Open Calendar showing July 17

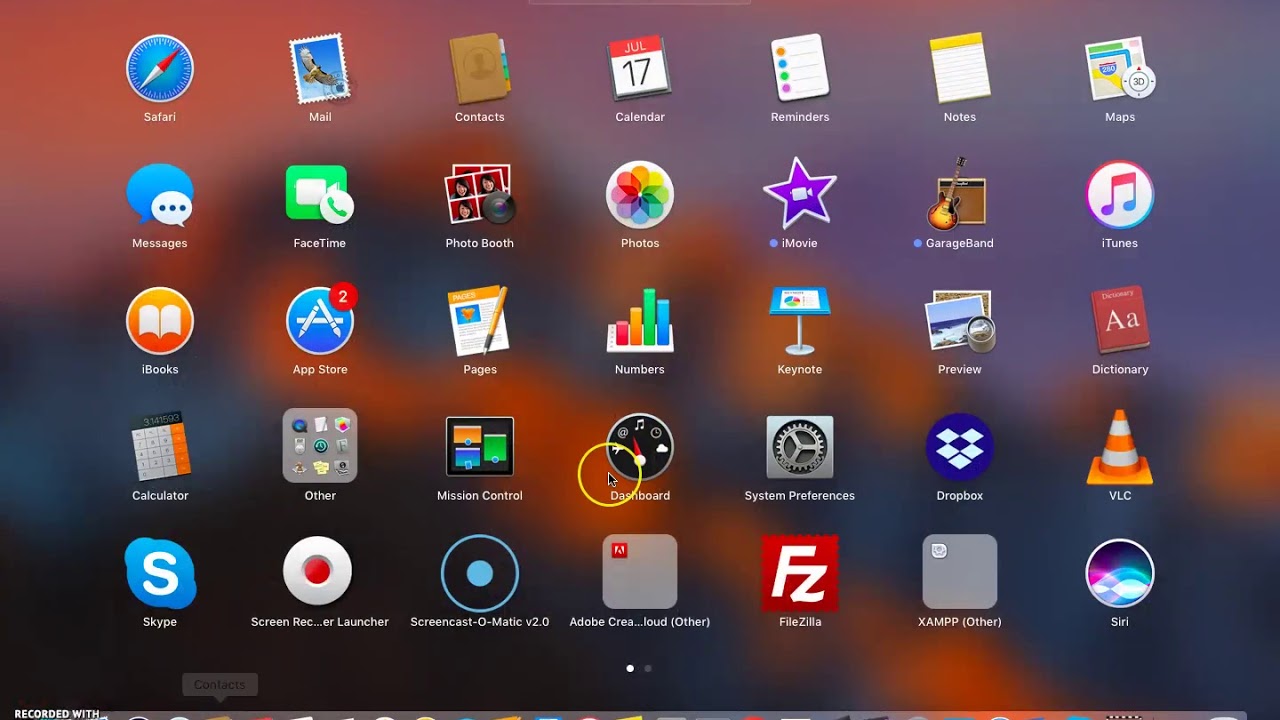click(640, 69)
